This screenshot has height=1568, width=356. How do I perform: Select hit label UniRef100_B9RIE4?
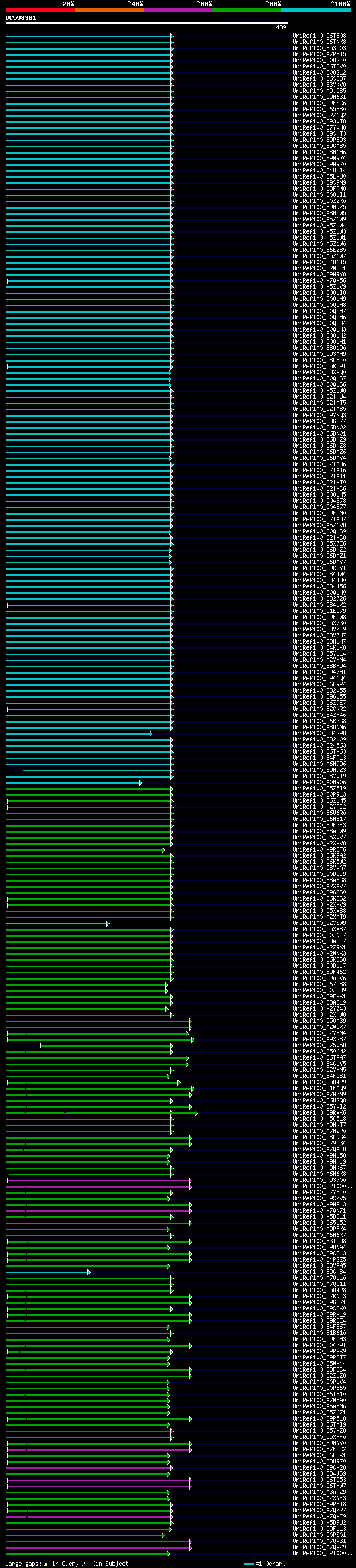pyautogui.click(x=319, y=1321)
